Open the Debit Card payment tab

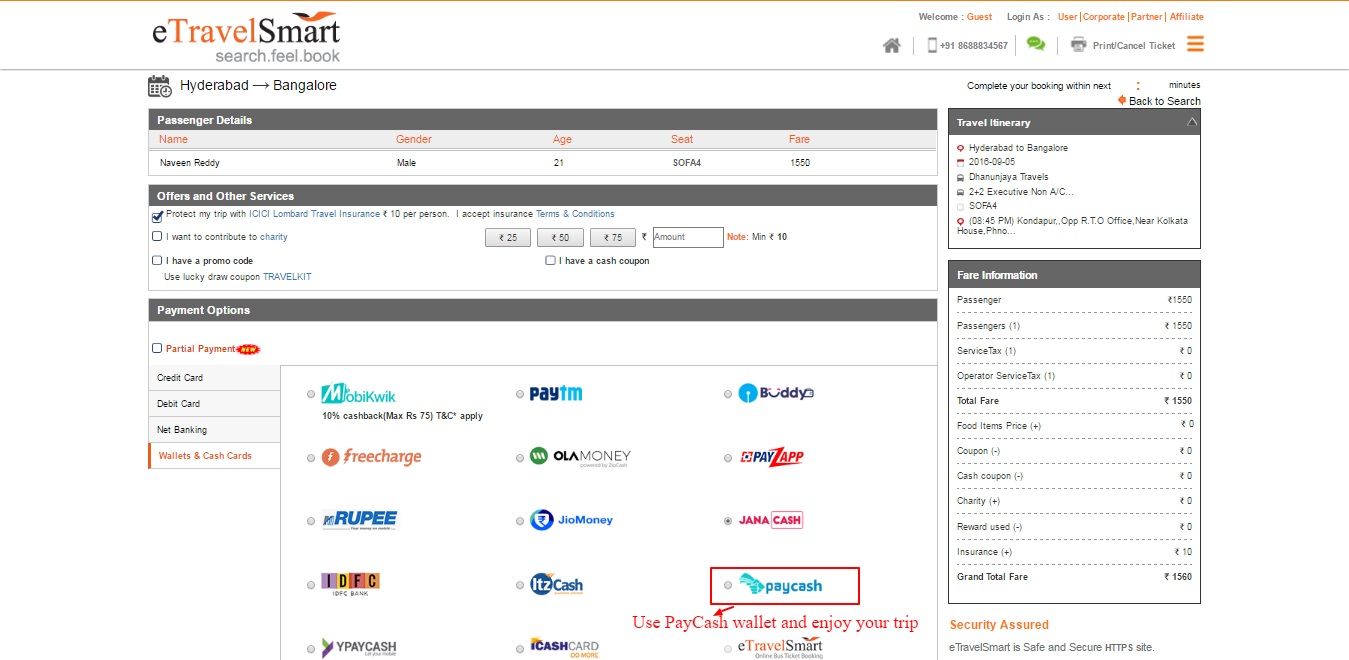click(214, 404)
